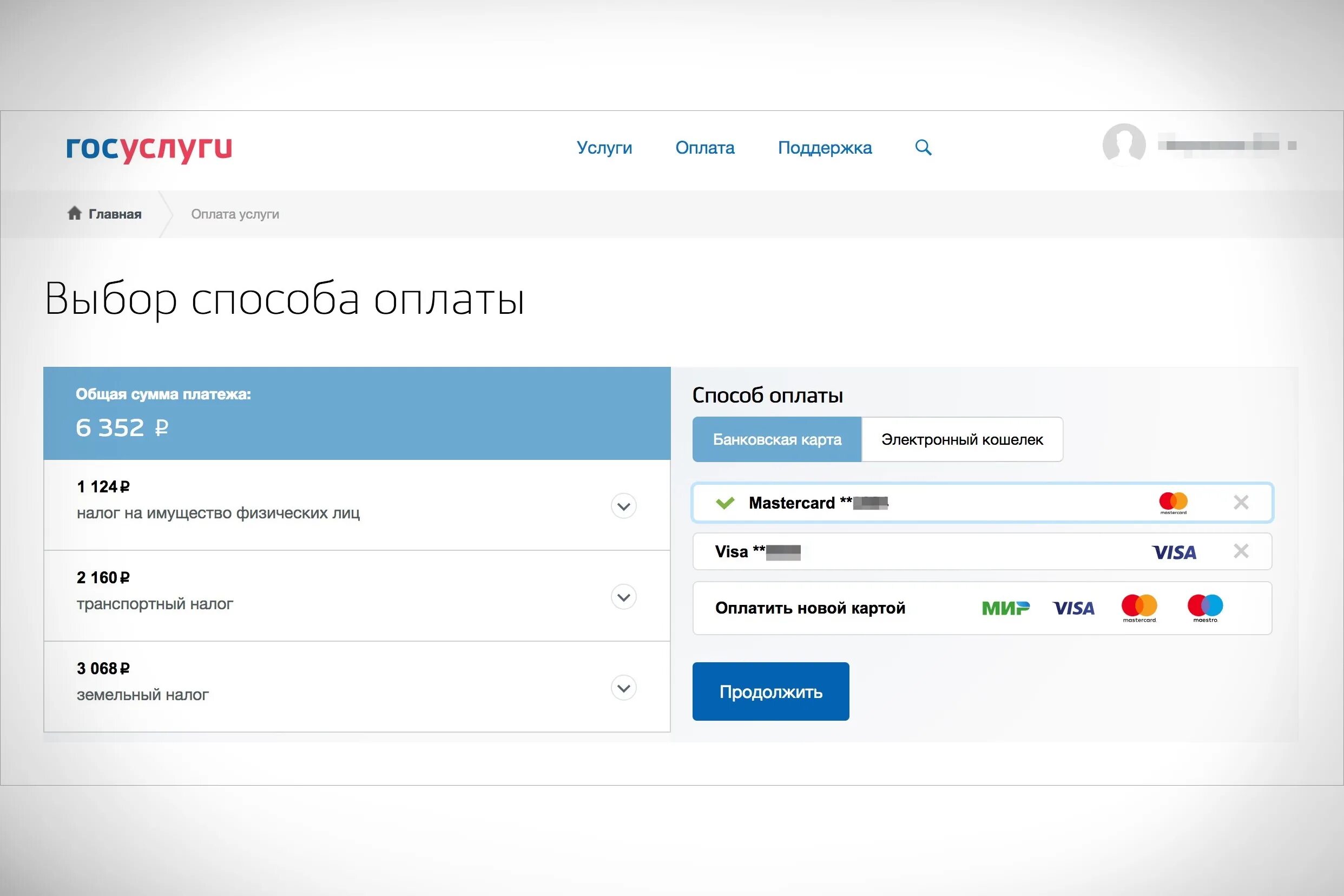Screen dimensions: 1344x896
Task: Open the Оплата menu
Action: pos(704,147)
